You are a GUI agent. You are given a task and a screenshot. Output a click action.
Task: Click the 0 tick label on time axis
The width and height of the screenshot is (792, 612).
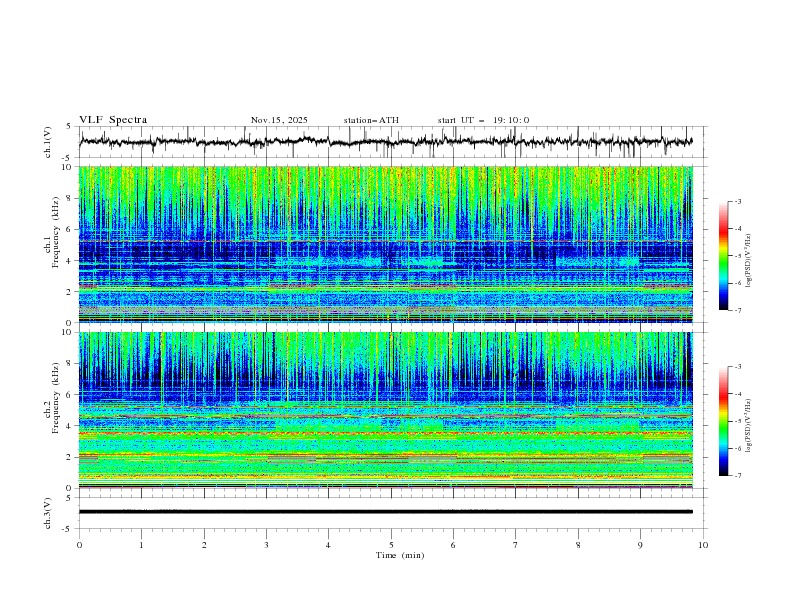(x=79, y=545)
